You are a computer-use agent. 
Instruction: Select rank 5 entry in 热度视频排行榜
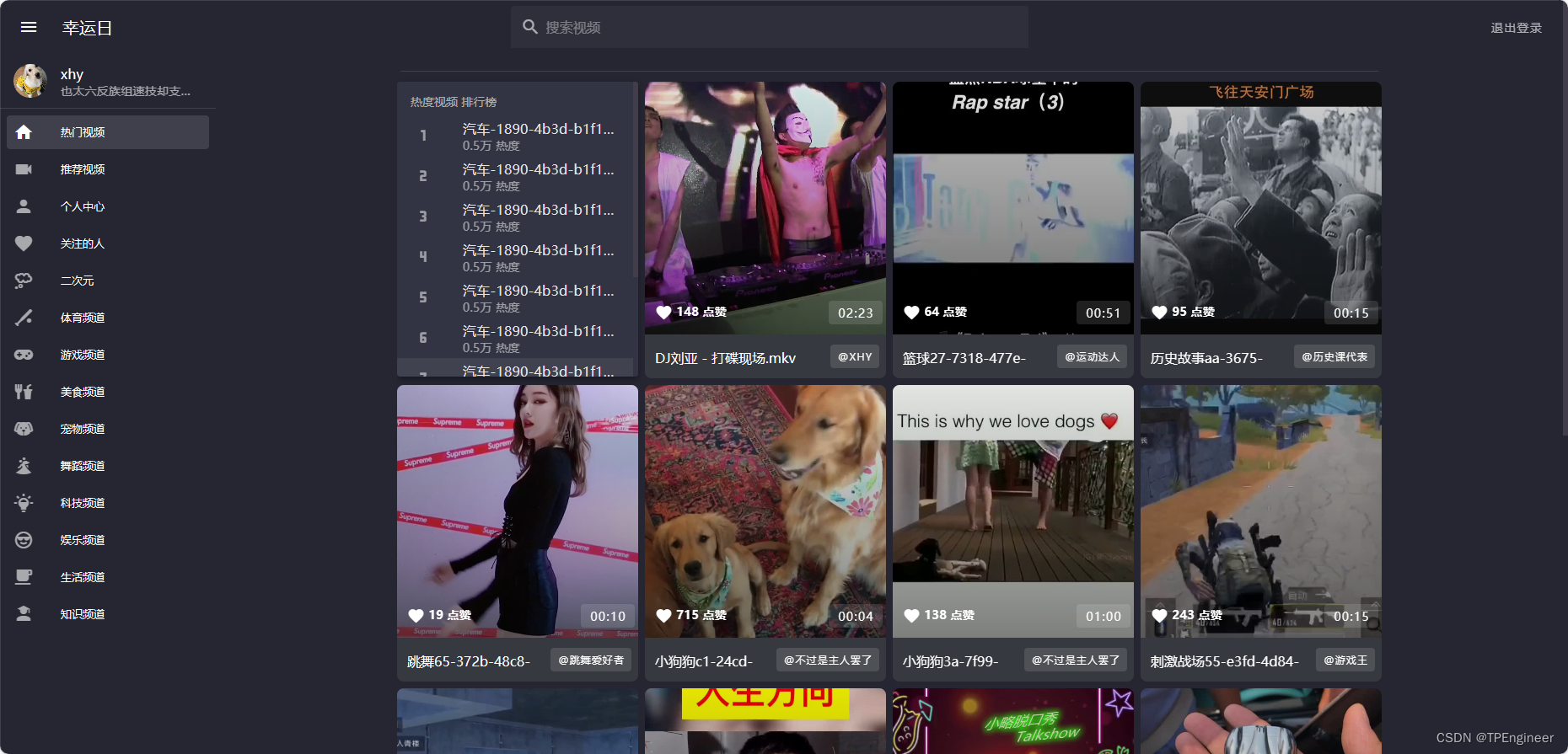(x=515, y=297)
